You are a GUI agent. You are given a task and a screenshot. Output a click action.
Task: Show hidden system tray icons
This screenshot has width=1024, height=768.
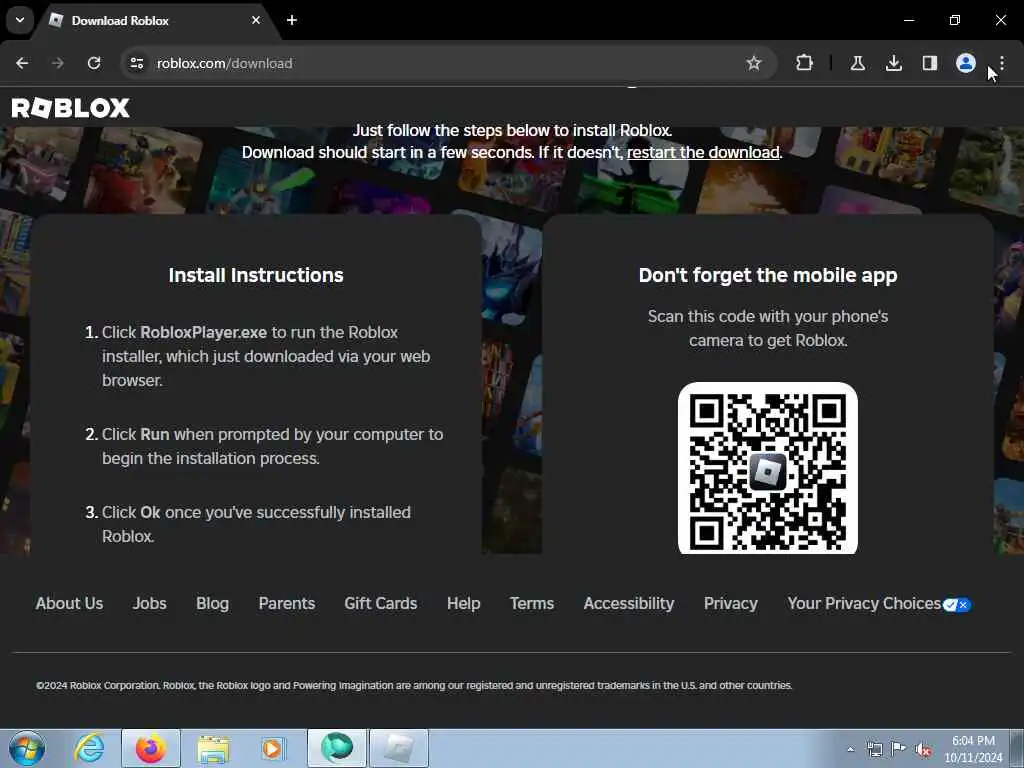850,750
